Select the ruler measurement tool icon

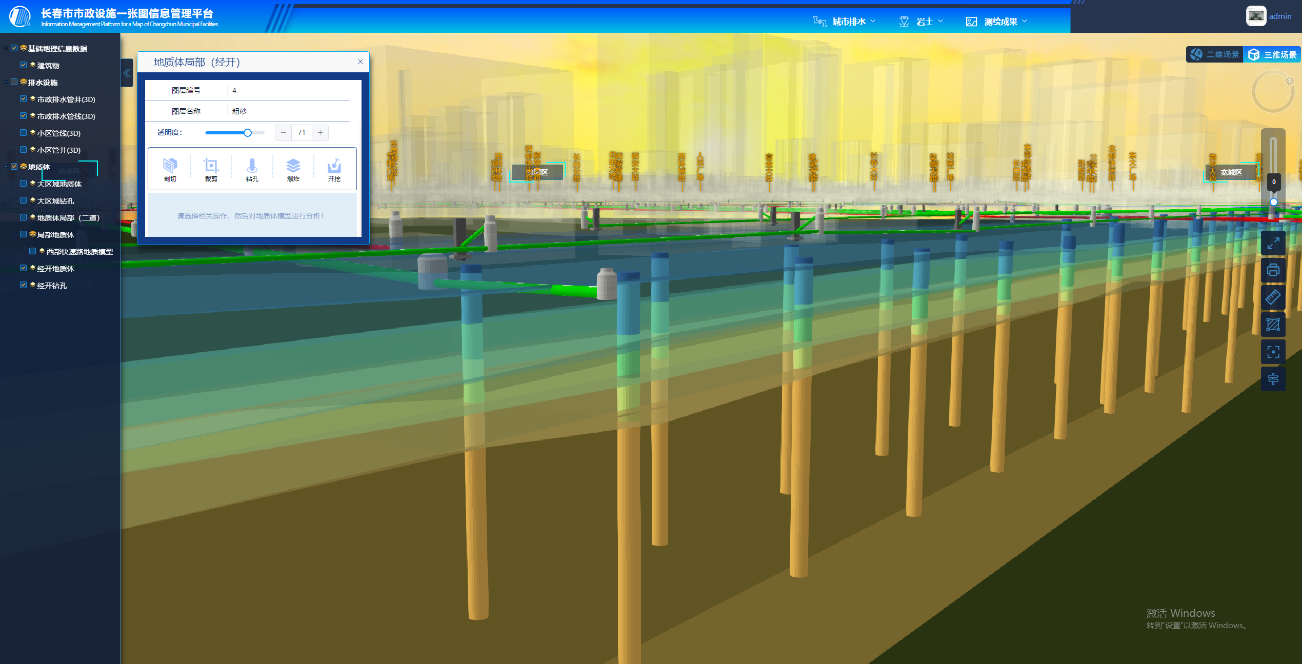pos(1273,297)
